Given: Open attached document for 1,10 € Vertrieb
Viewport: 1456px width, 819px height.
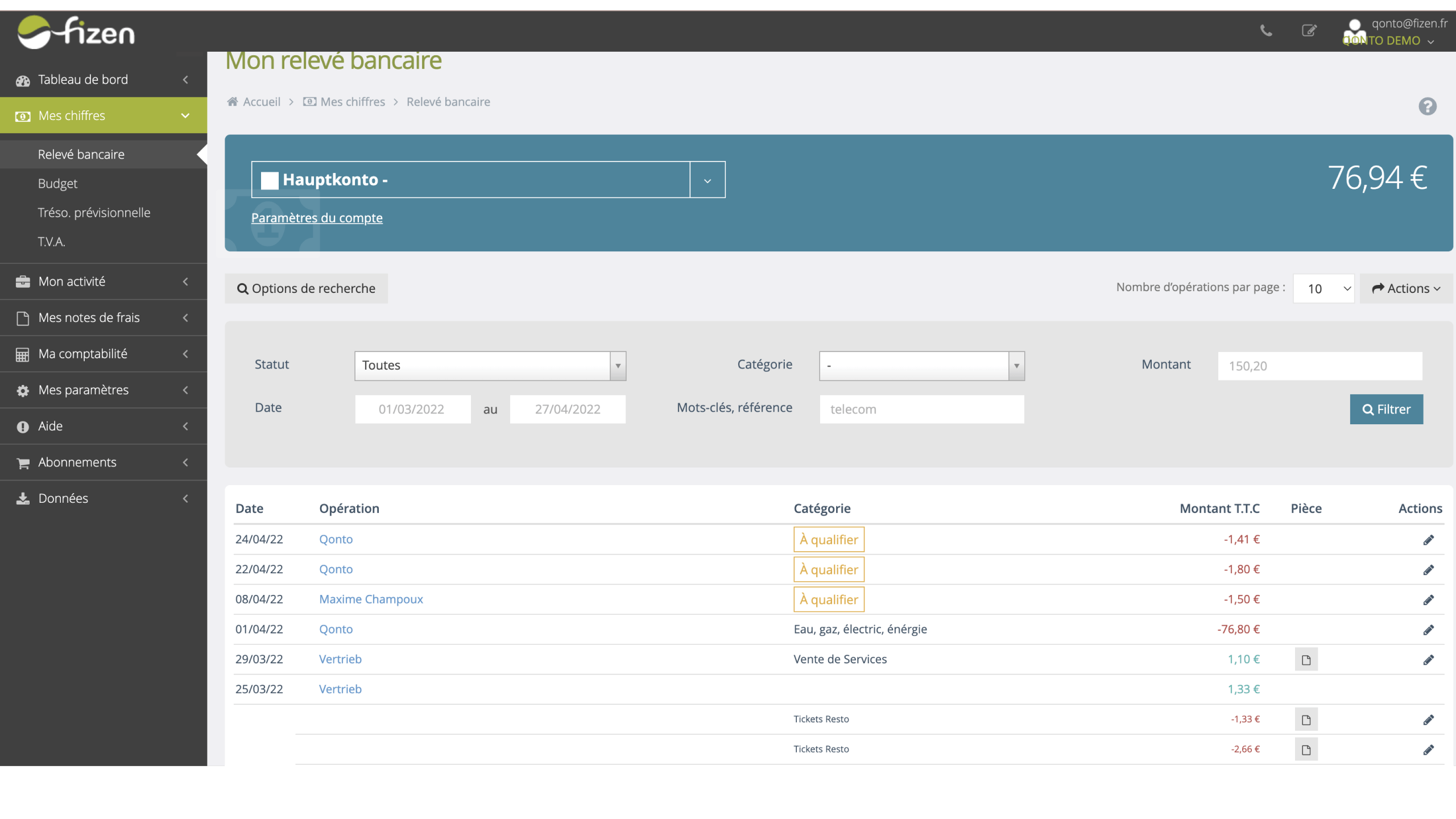Looking at the screenshot, I should tap(1306, 660).
